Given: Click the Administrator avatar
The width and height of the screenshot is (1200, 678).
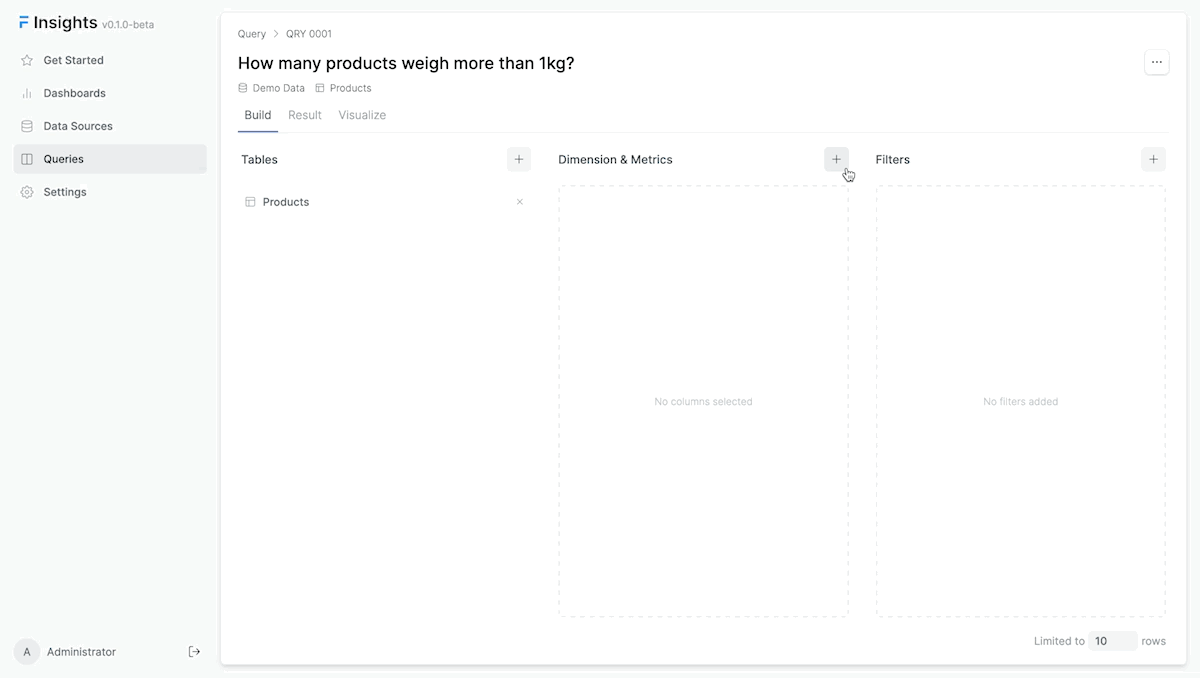Looking at the screenshot, I should click(27, 652).
